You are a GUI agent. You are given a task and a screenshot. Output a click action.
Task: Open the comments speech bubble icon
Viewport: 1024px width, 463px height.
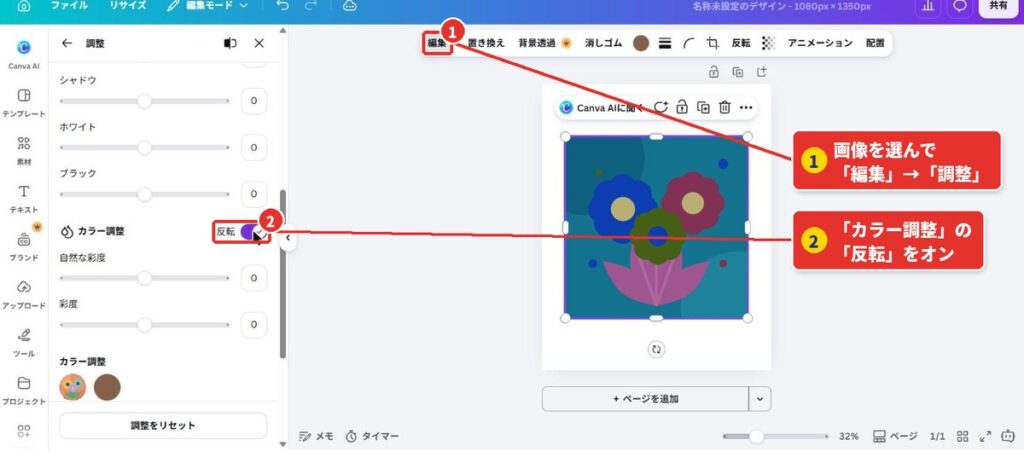tap(959, 5)
